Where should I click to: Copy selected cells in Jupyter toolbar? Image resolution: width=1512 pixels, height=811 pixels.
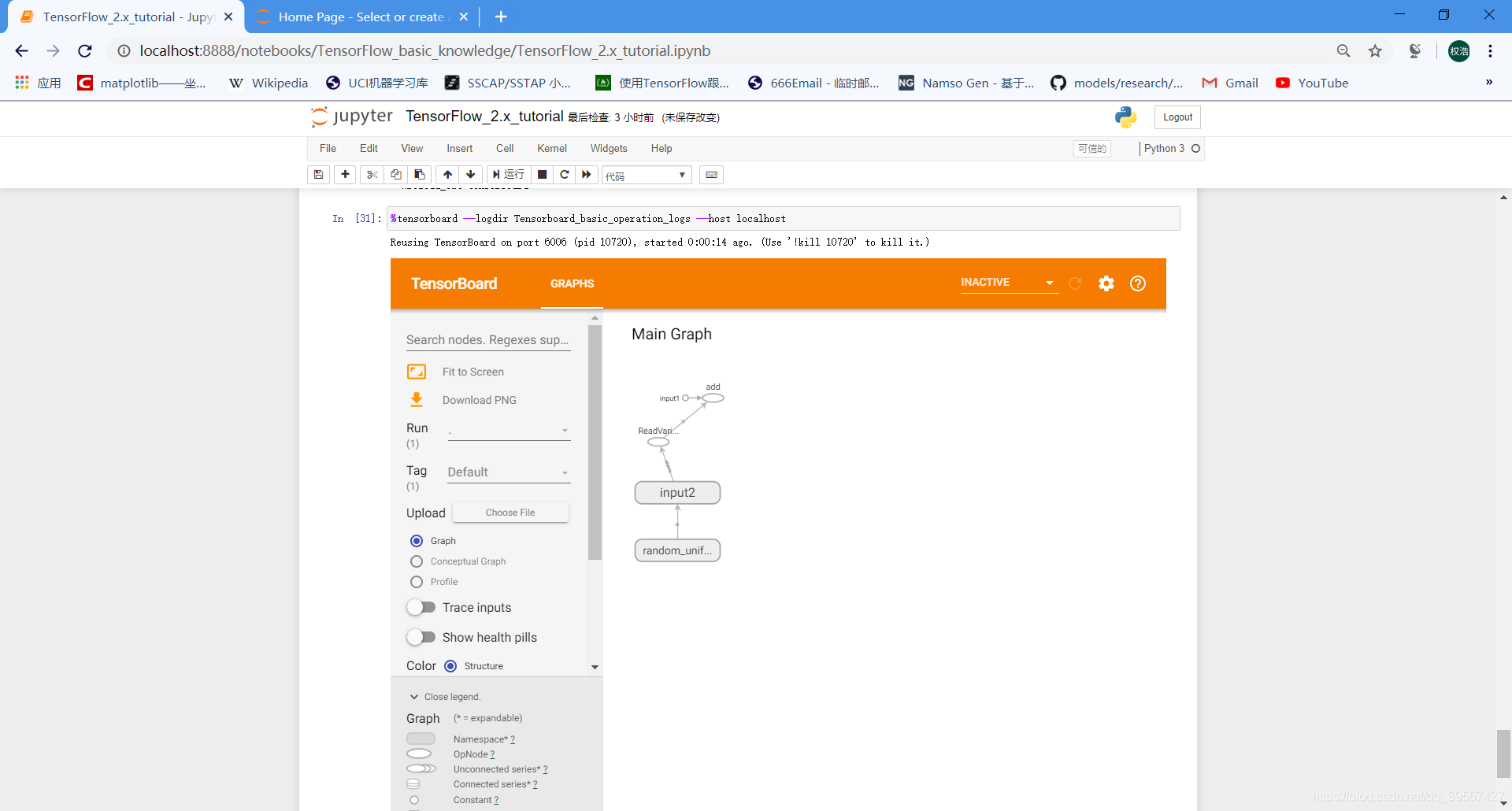tap(396, 175)
